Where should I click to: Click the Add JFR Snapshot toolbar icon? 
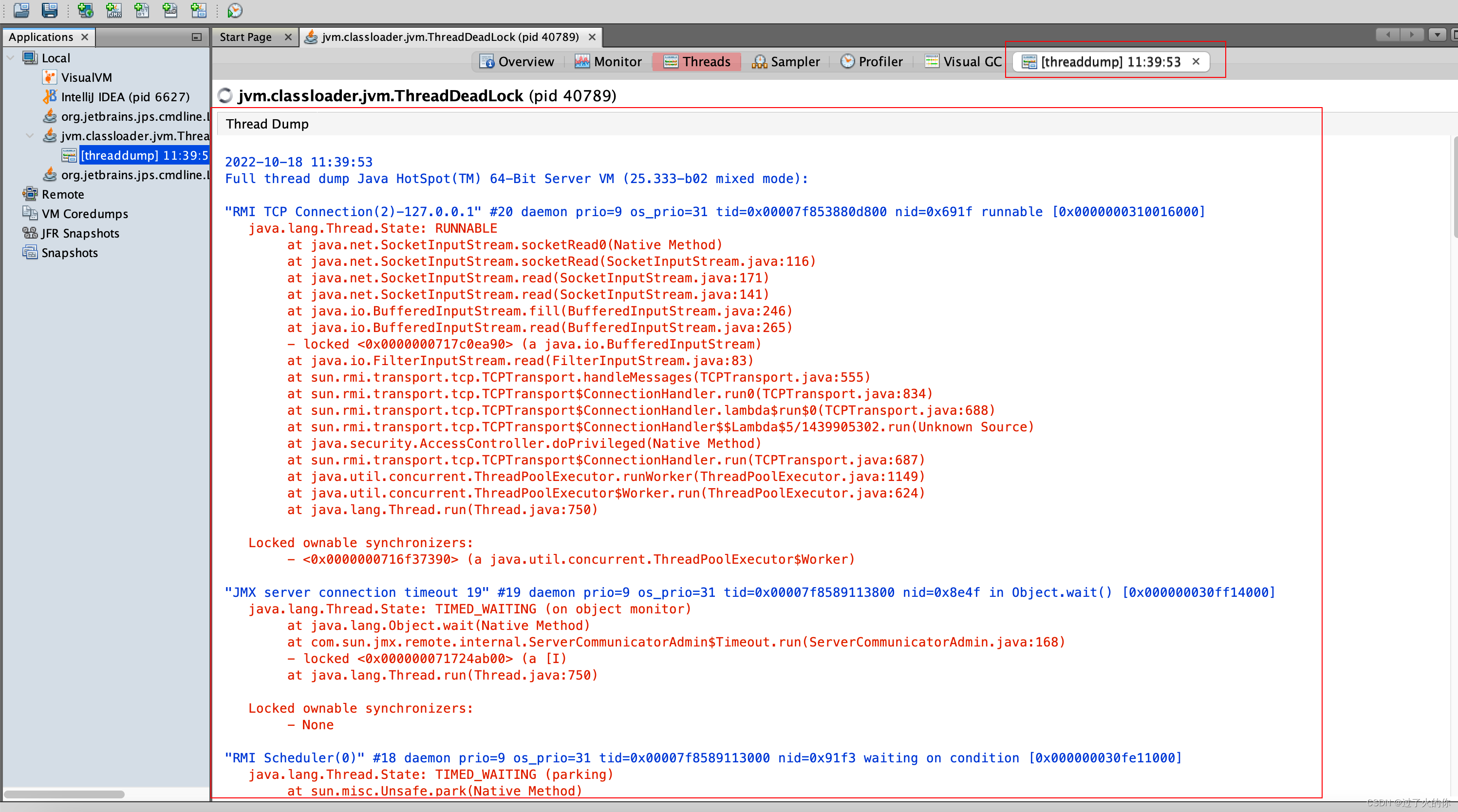coord(170,10)
